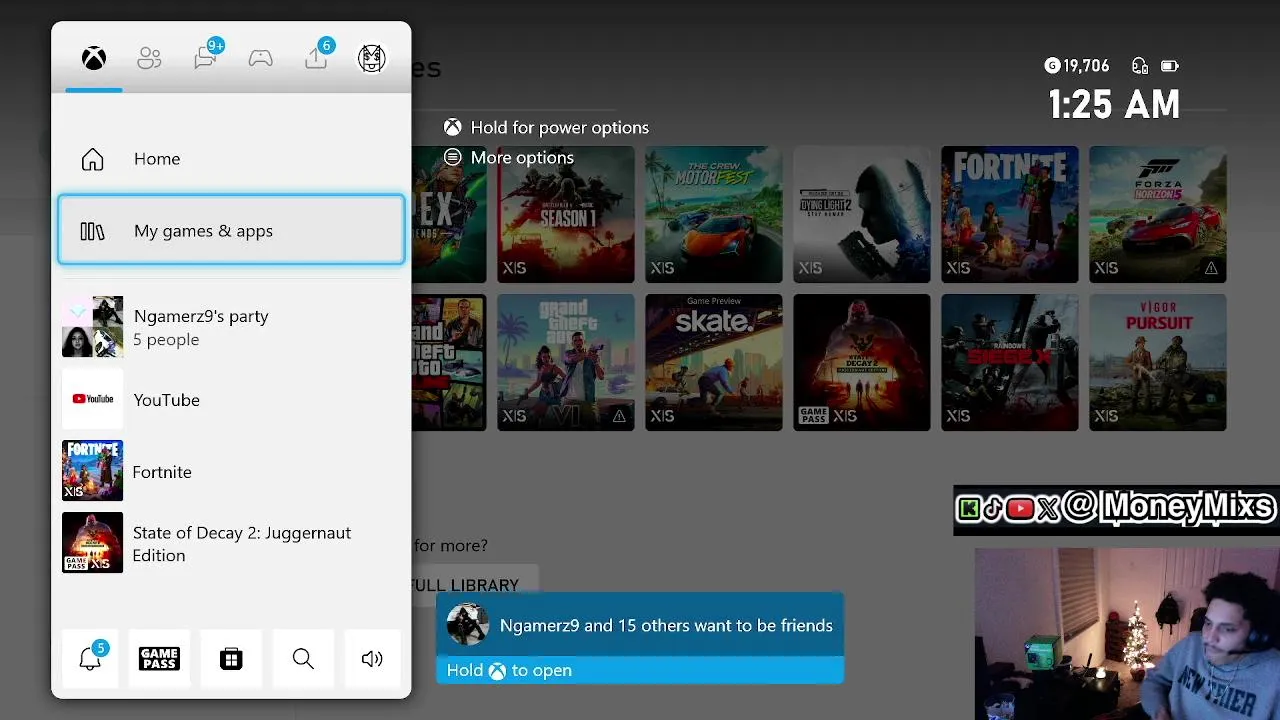Select The Crew Motorfest tile
This screenshot has height=720, width=1280.
[x=714, y=214]
